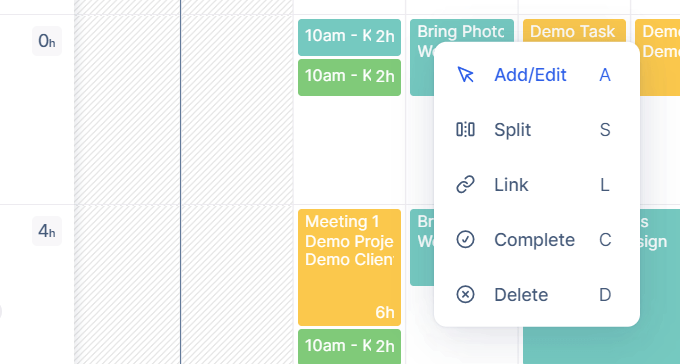This screenshot has width=680, height=364.
Task: Click the chain Link icon
Action: coord(465,184)
